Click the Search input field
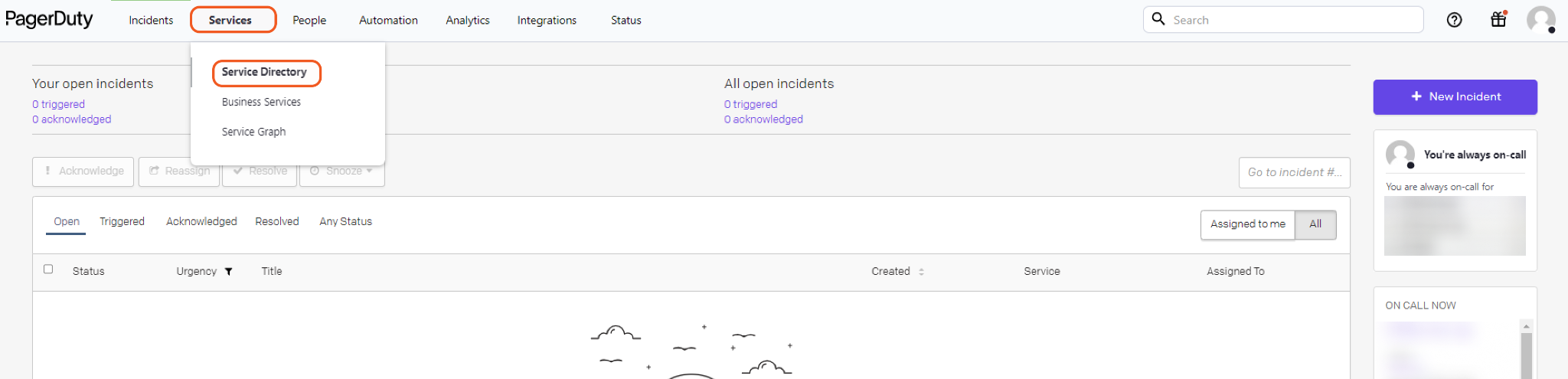This screenshot has width=1568, height=379. point(1283,20)
